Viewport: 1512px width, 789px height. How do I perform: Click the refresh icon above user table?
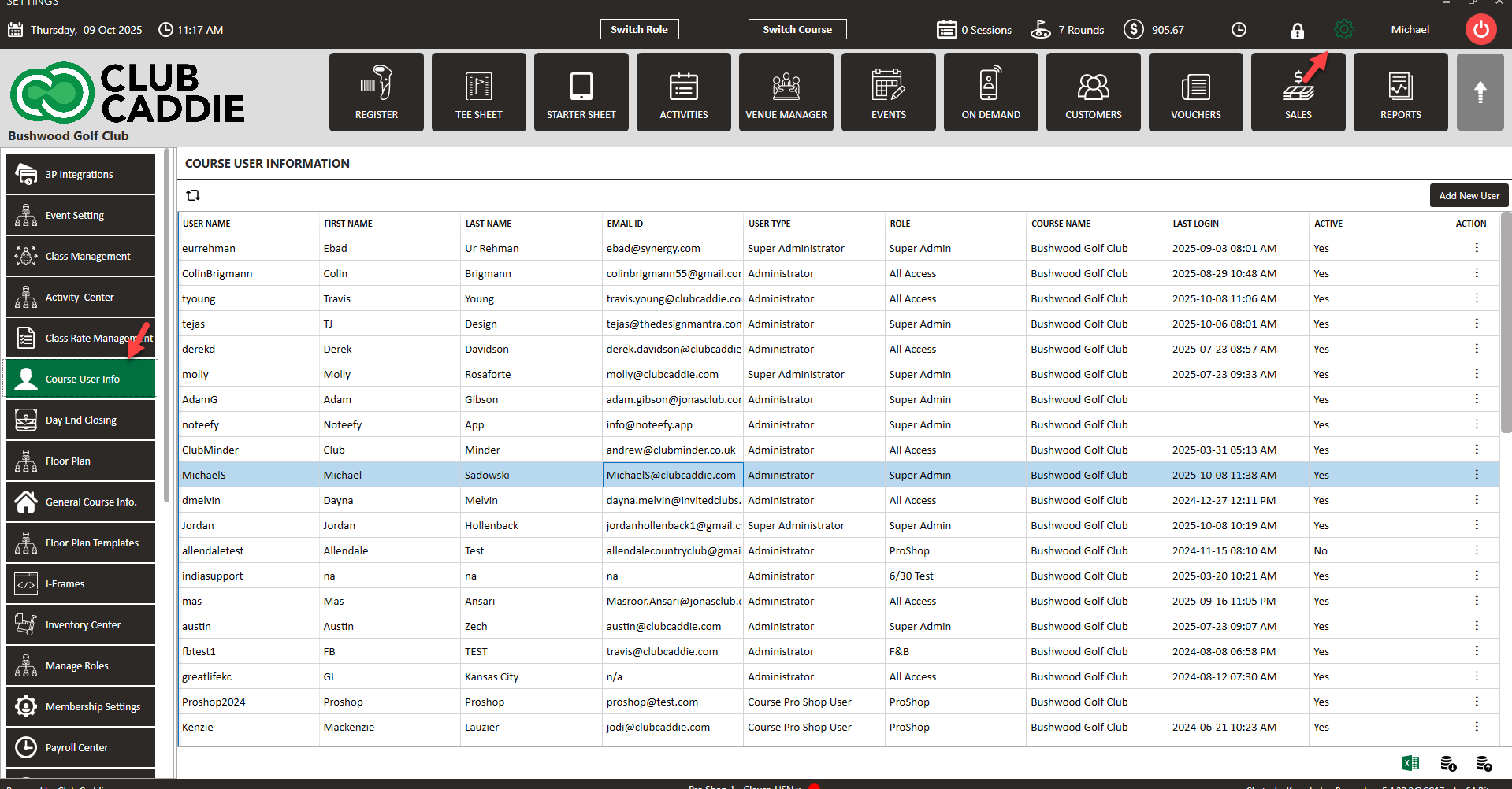[x=193, y=195]
